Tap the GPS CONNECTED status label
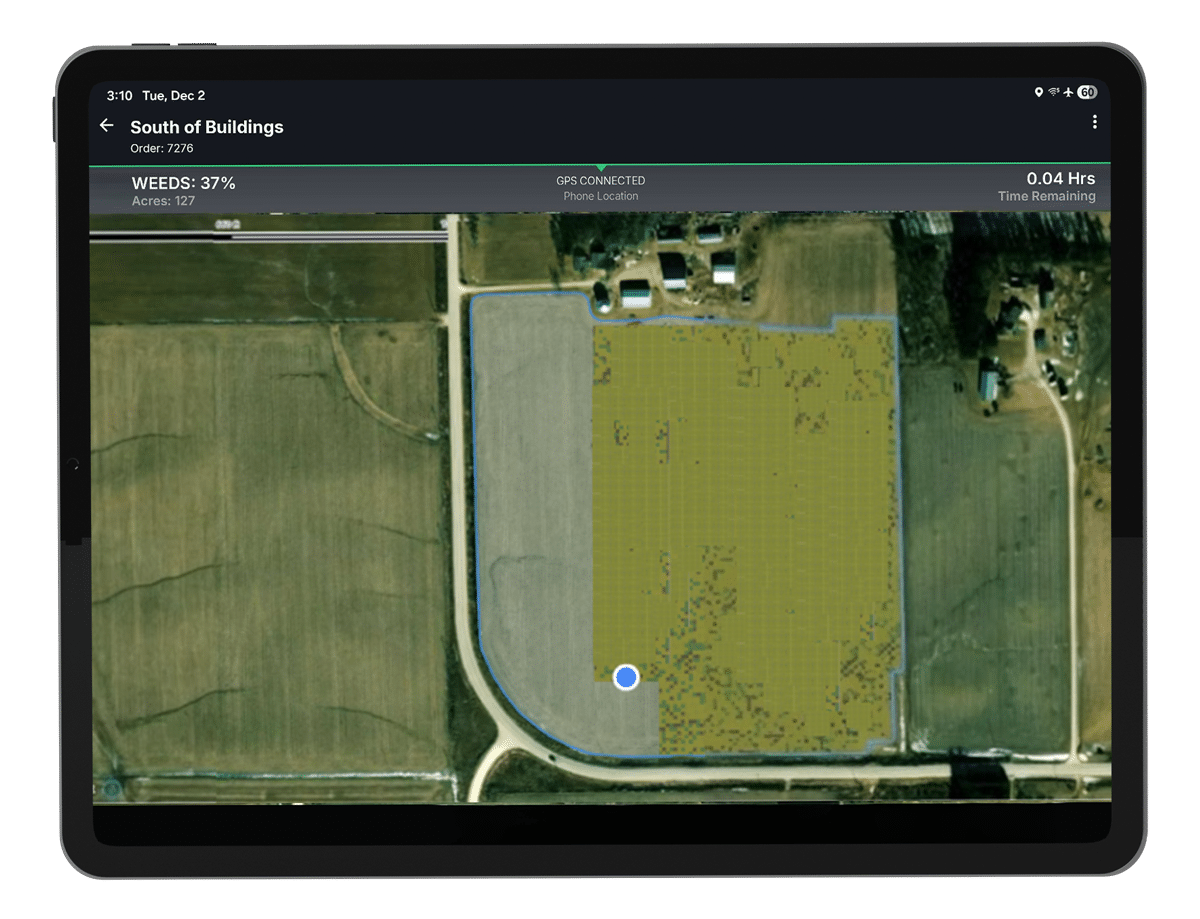This screenshot has width=1200, height=919. (600, 181)
